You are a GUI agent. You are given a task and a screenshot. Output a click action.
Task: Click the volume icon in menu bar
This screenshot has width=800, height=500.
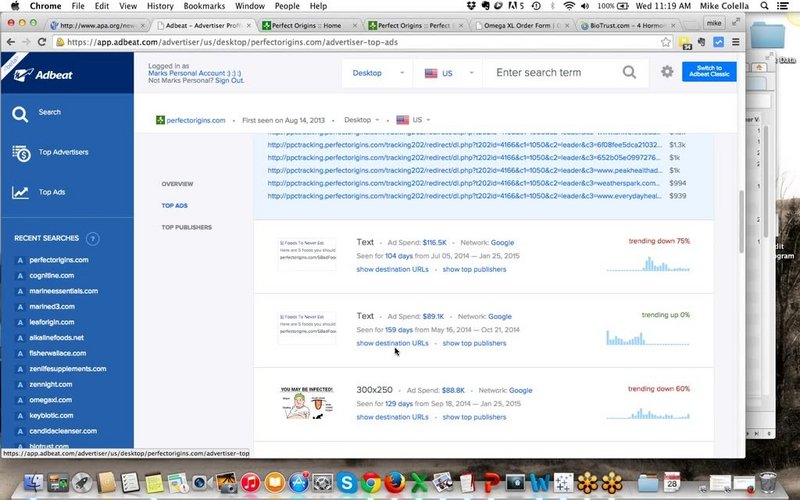pyautogui.click(x=585, y=6)
